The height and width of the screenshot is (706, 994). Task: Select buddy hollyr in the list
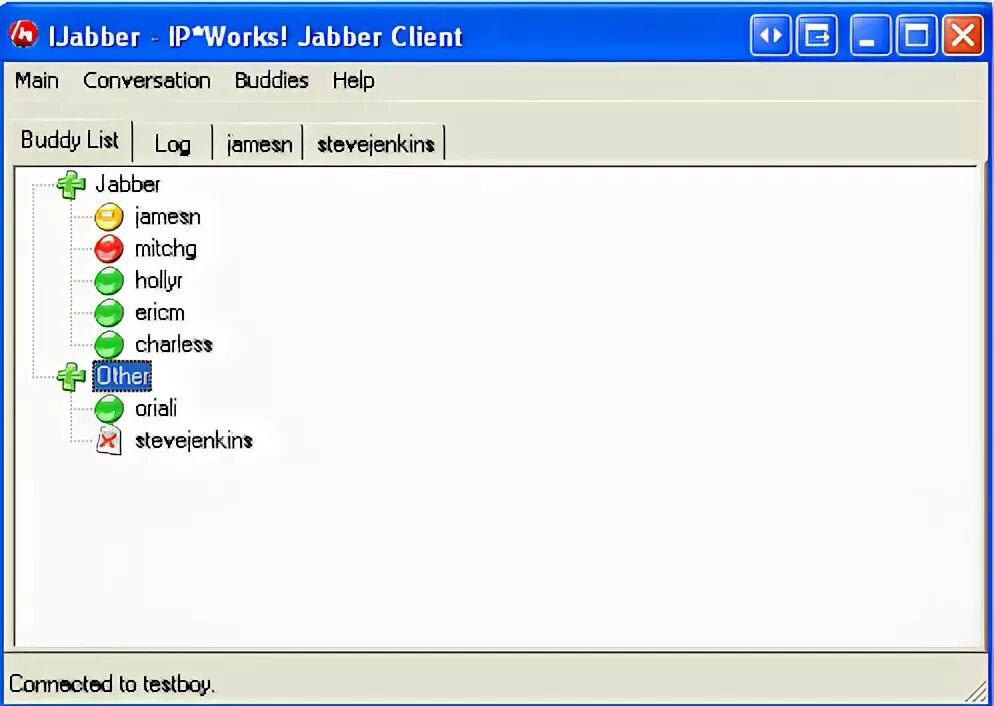tap(158, 281)
